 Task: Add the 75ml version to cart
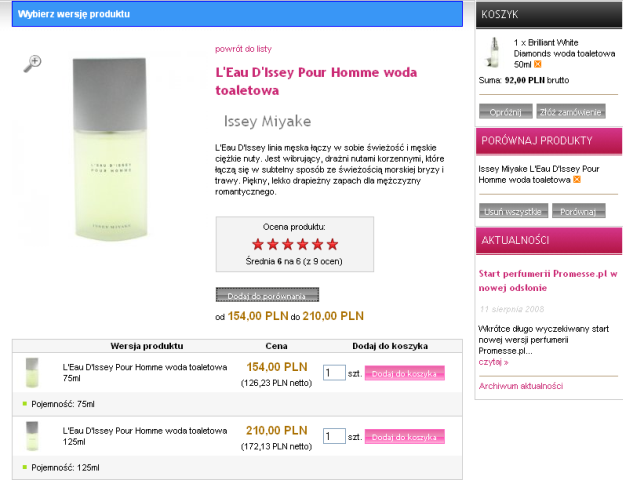pyautogui.click(x=405, y=373)
